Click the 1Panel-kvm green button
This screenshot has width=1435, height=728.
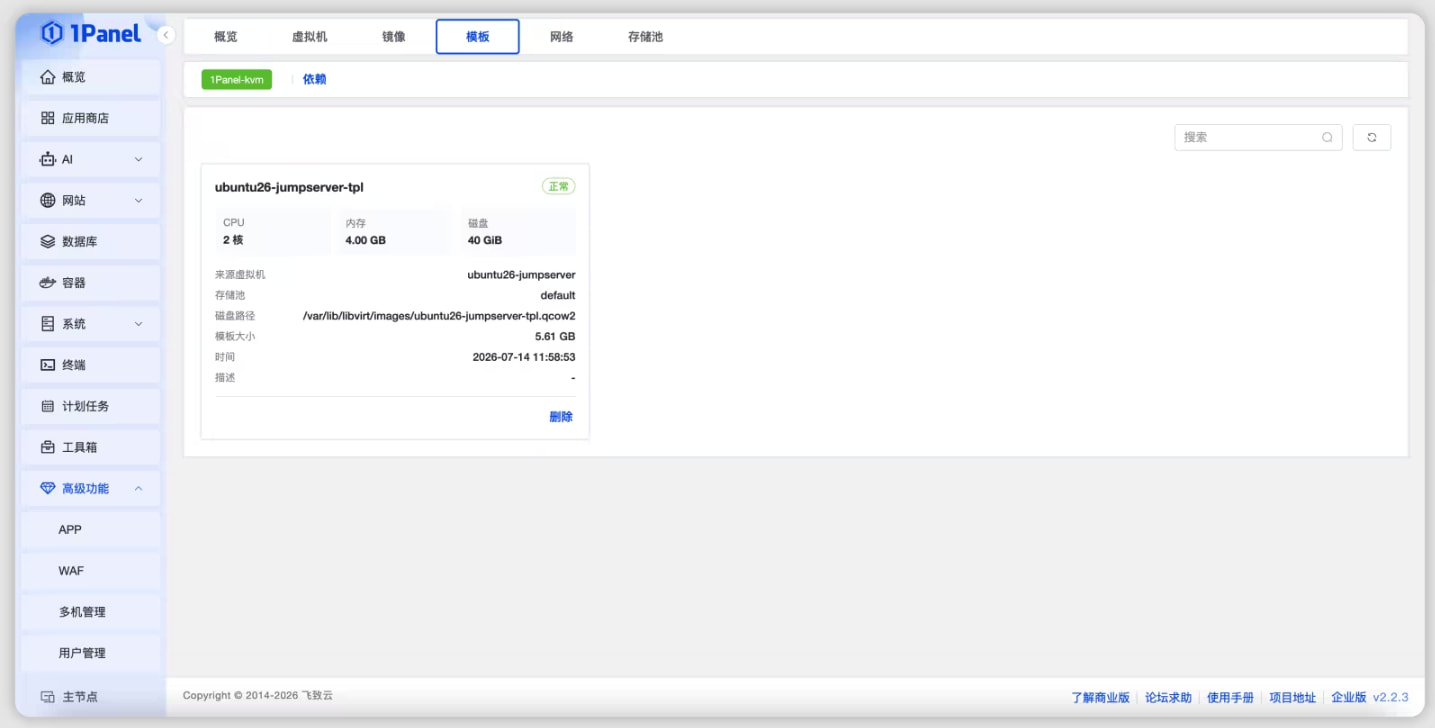click(237, 79)
